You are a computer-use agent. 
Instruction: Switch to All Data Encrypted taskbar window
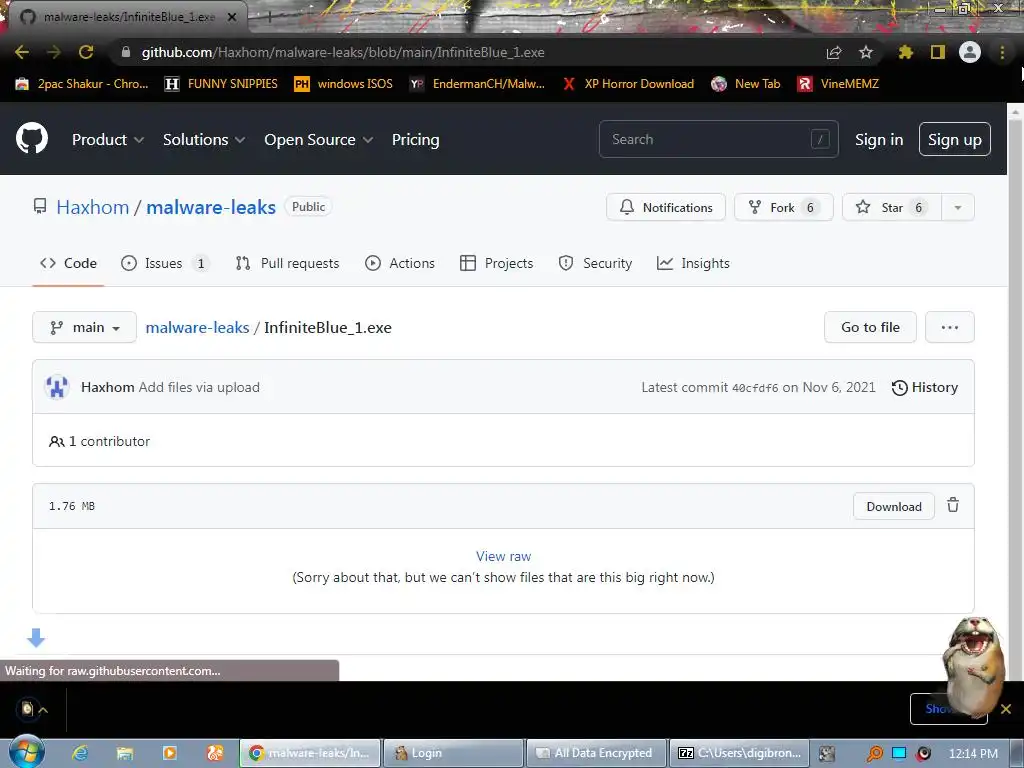pos(596,753)
